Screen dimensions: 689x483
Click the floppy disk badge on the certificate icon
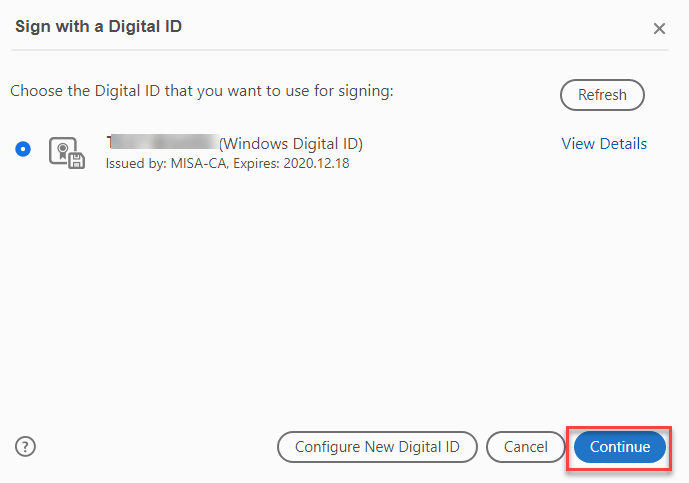point(76,160)
